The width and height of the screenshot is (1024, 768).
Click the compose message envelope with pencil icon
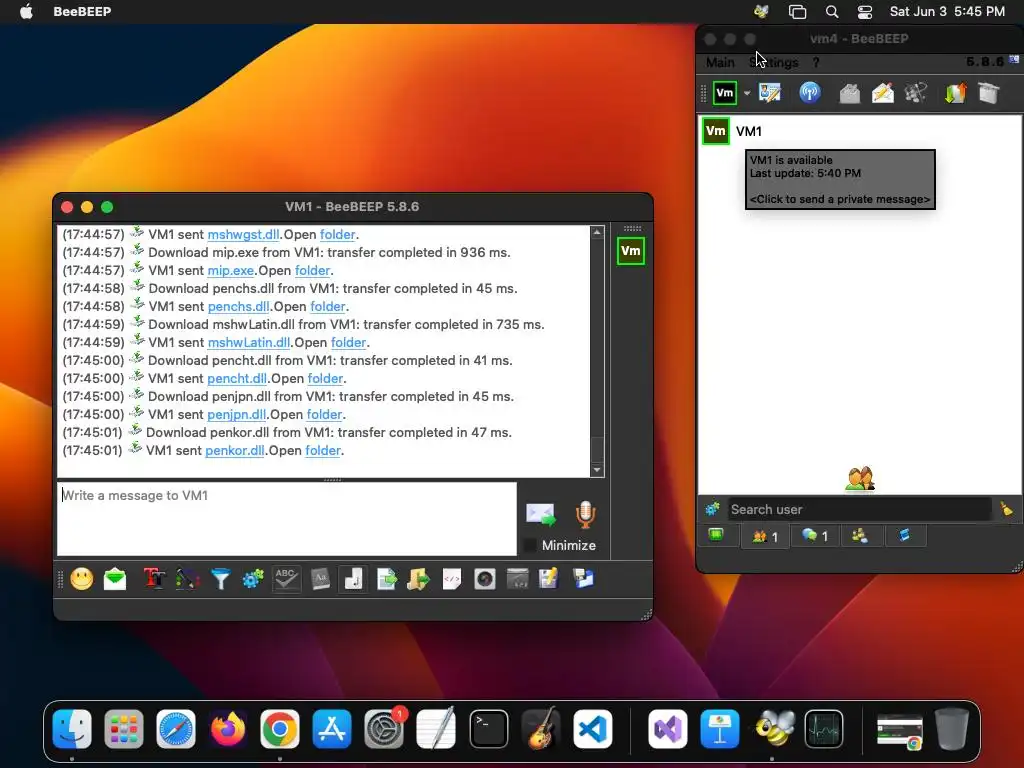[882, 93]
